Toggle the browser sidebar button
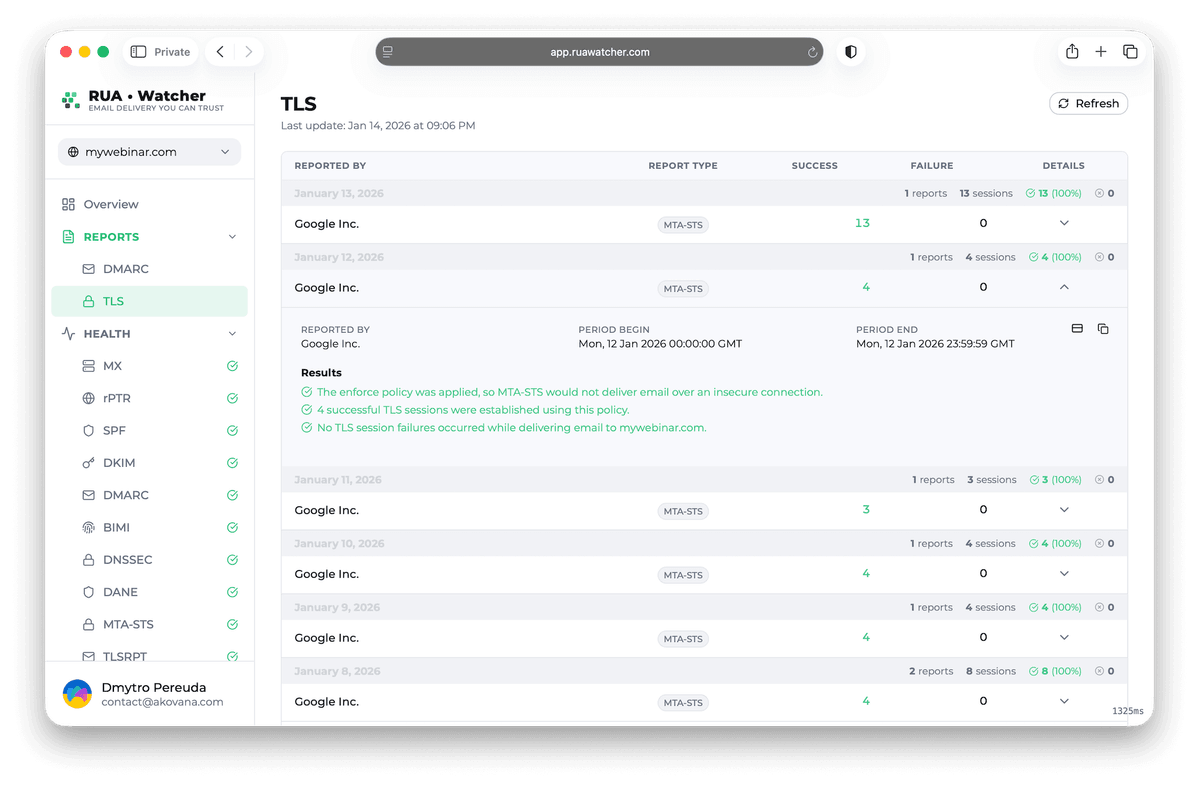The width and height of the screenshot is (1199, 786). [x=138, y=52]
